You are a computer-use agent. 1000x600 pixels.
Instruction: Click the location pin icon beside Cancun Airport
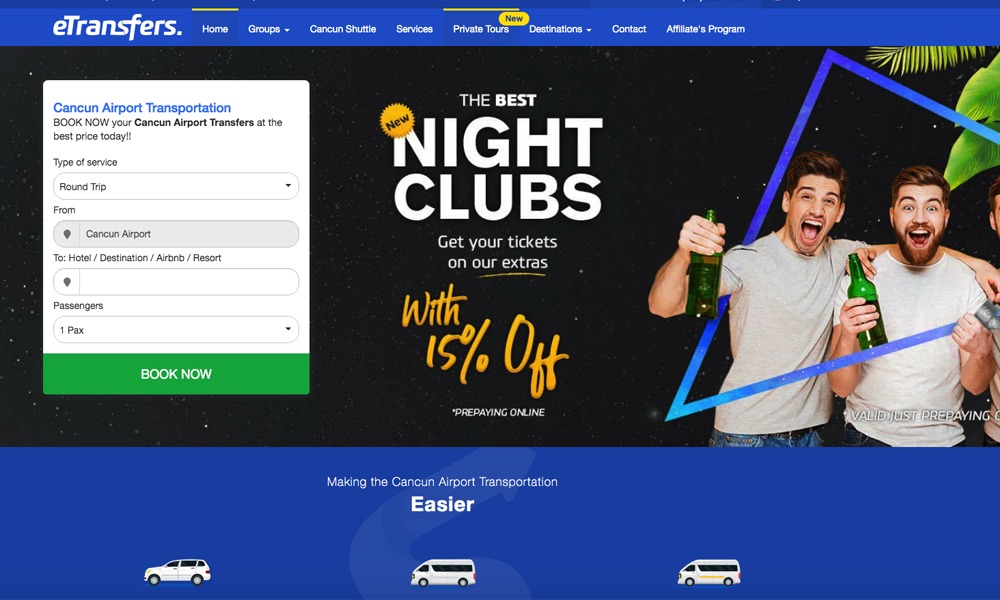point(67,234)
